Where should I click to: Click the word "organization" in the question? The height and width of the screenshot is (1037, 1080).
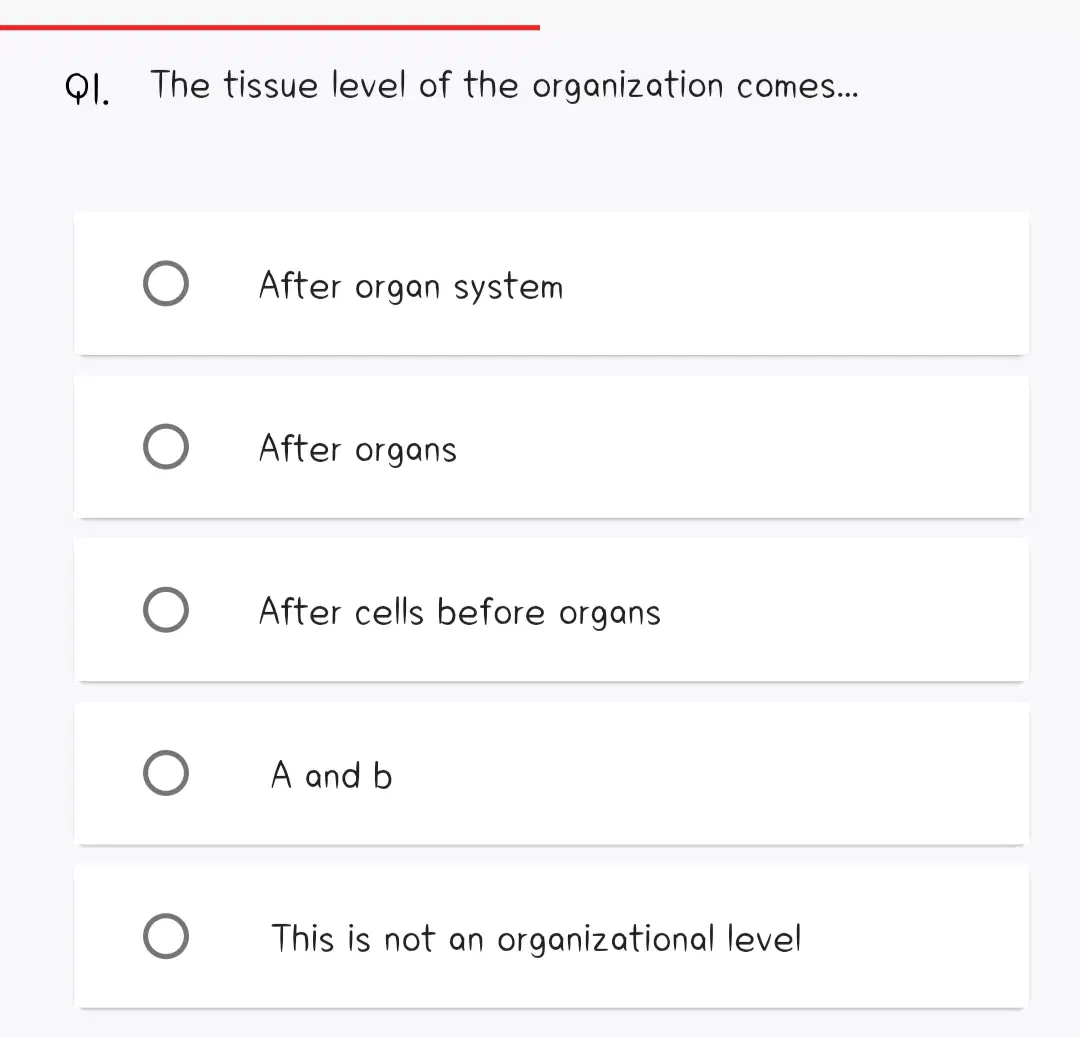point(627,87)
